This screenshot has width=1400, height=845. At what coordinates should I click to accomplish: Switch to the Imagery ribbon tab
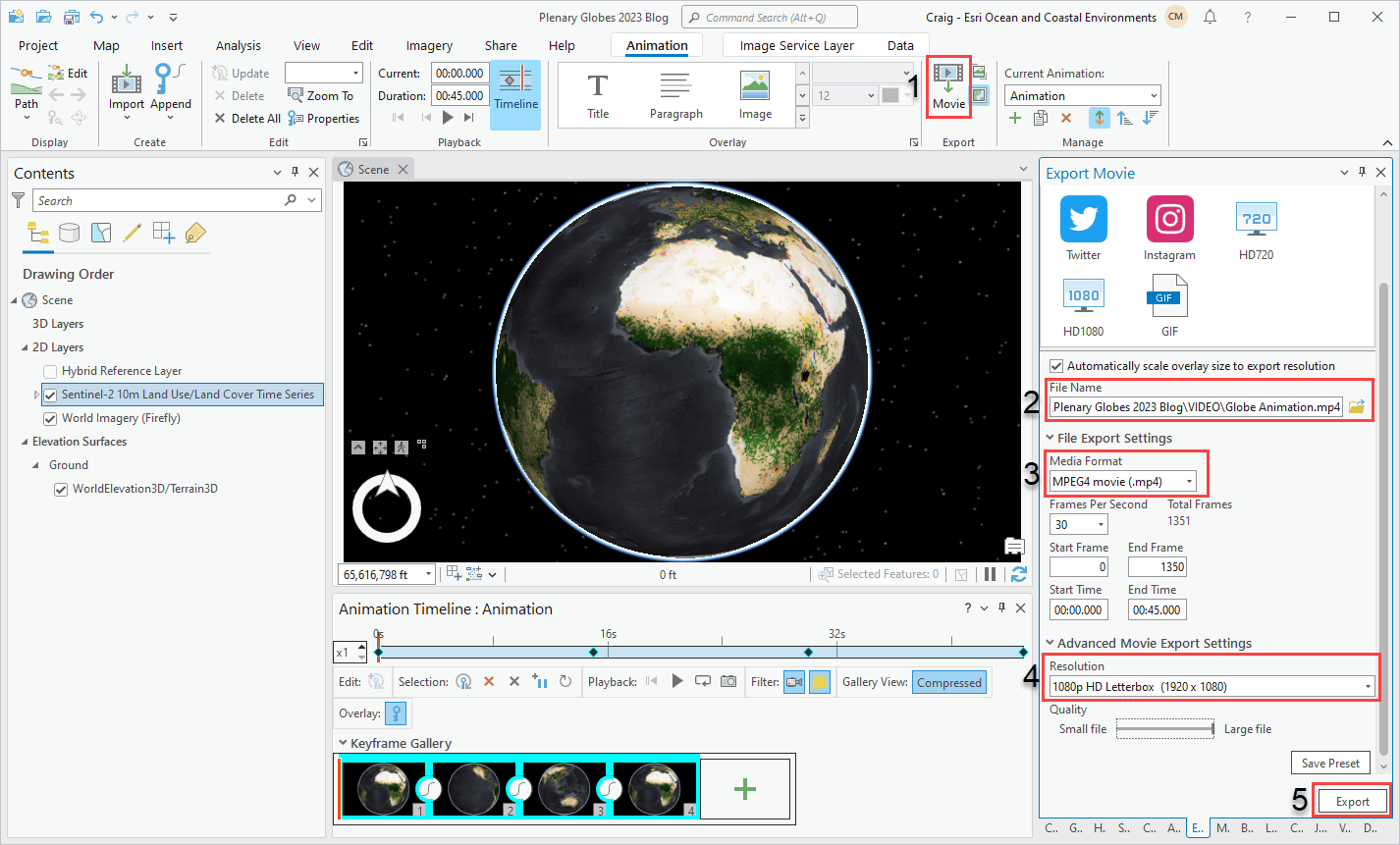[429, 45]
